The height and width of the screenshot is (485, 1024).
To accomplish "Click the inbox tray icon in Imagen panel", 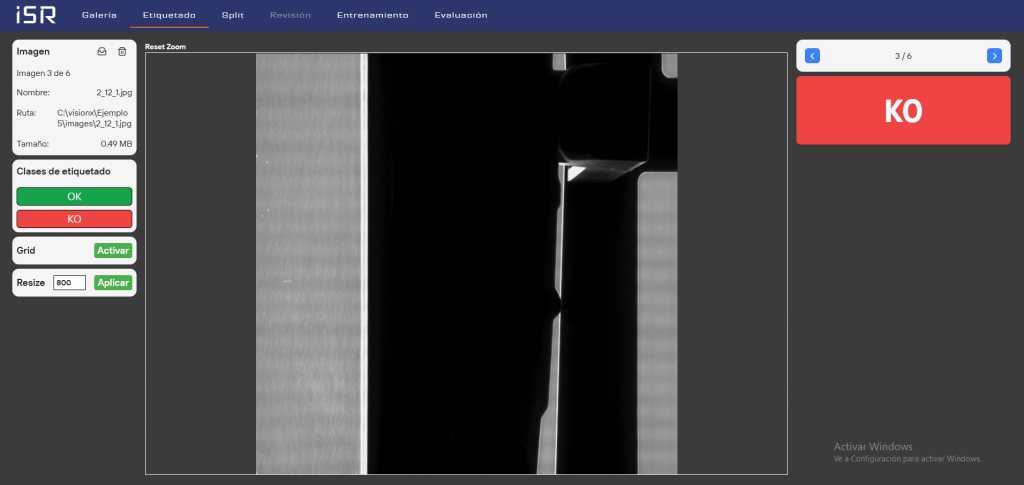I will tap(102, 51).
